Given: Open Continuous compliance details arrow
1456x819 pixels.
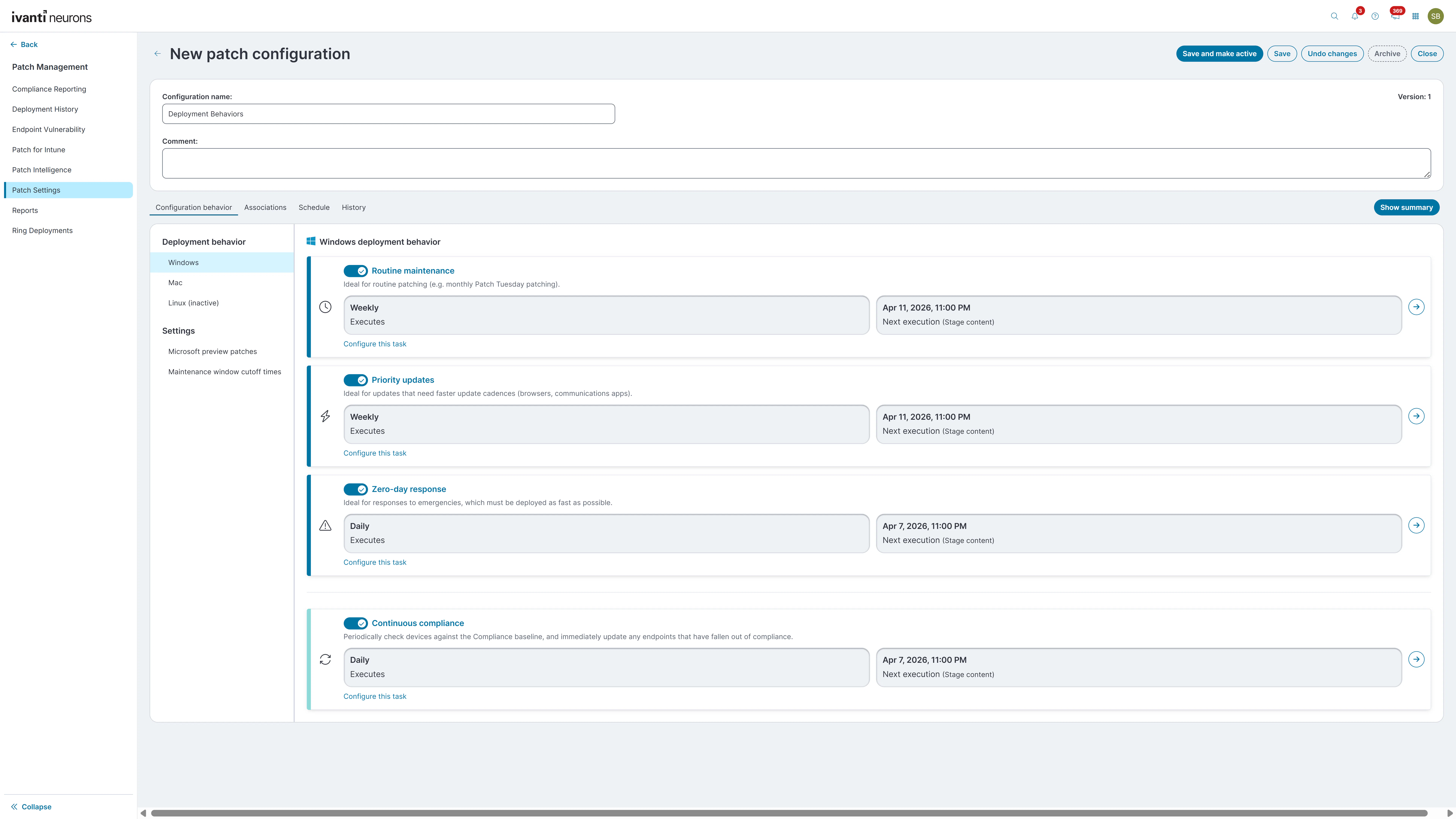Looking at the screenshot, I should tap(1416, 659).
